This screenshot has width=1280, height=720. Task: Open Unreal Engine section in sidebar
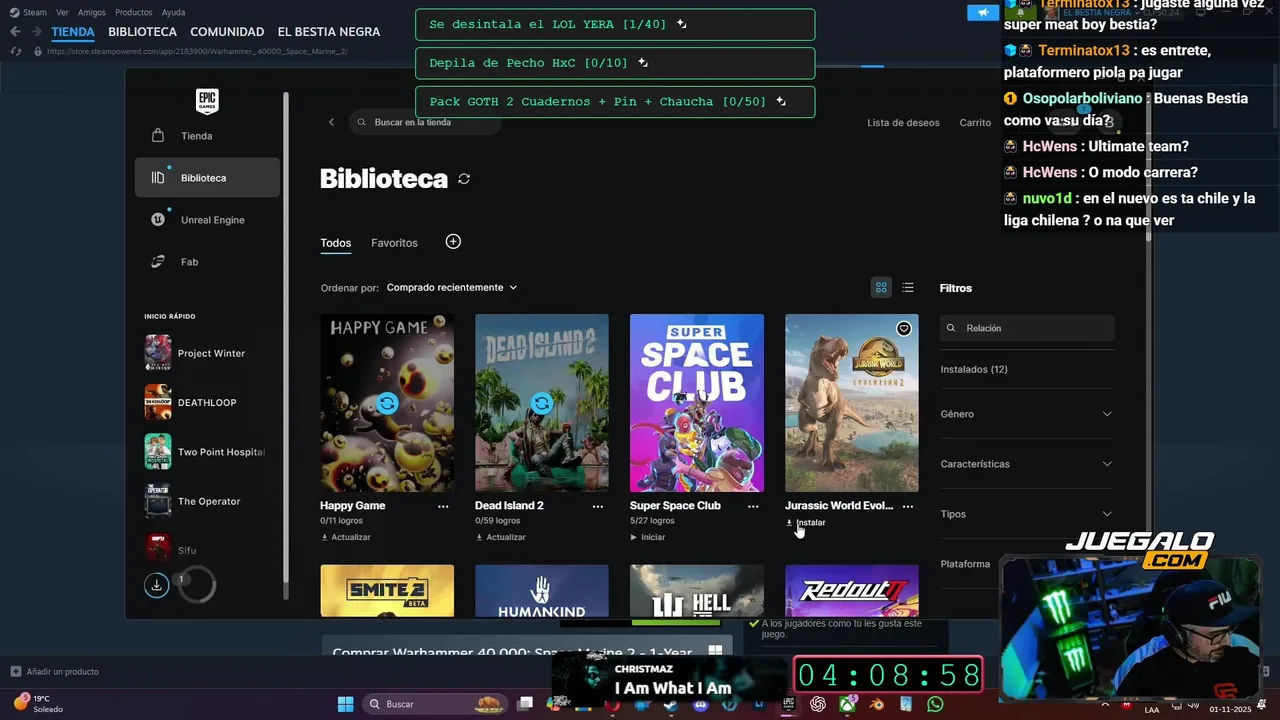[207, 220]
